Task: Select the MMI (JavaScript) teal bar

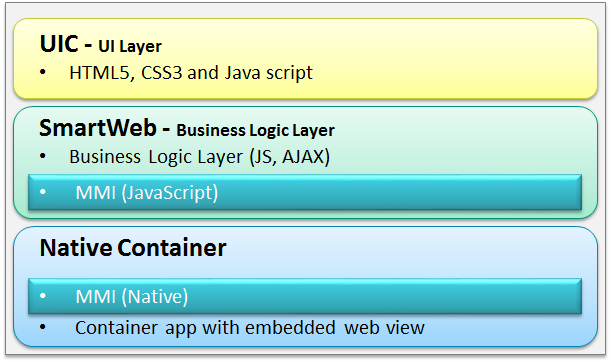Action: (x=305, y=192)
